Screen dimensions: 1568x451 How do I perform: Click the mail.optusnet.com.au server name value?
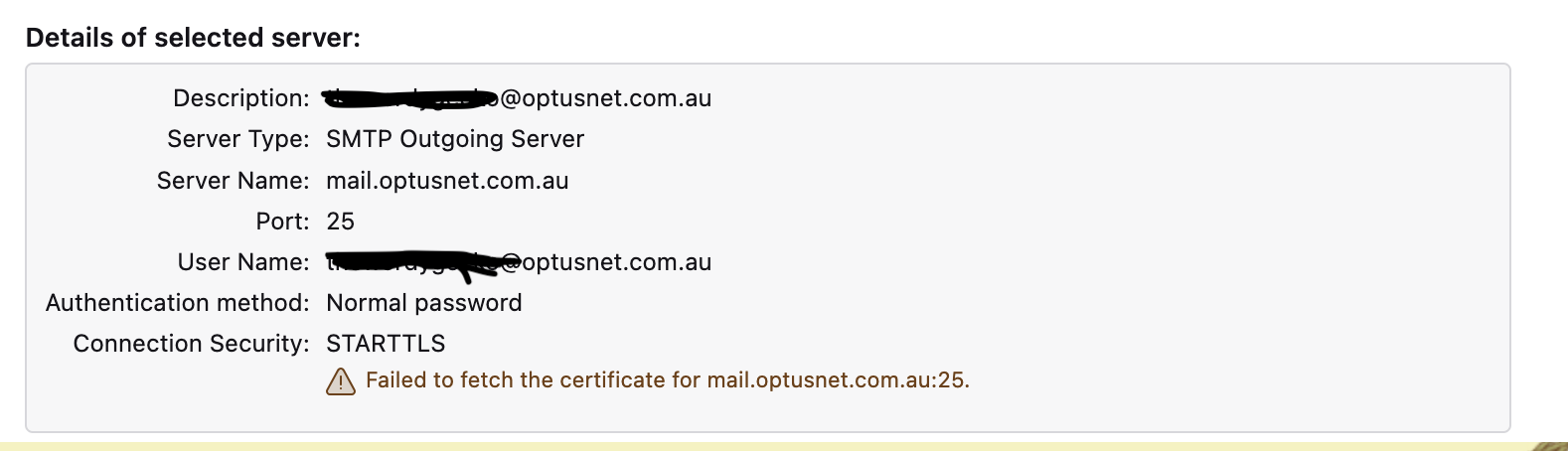tap(447, 181)
